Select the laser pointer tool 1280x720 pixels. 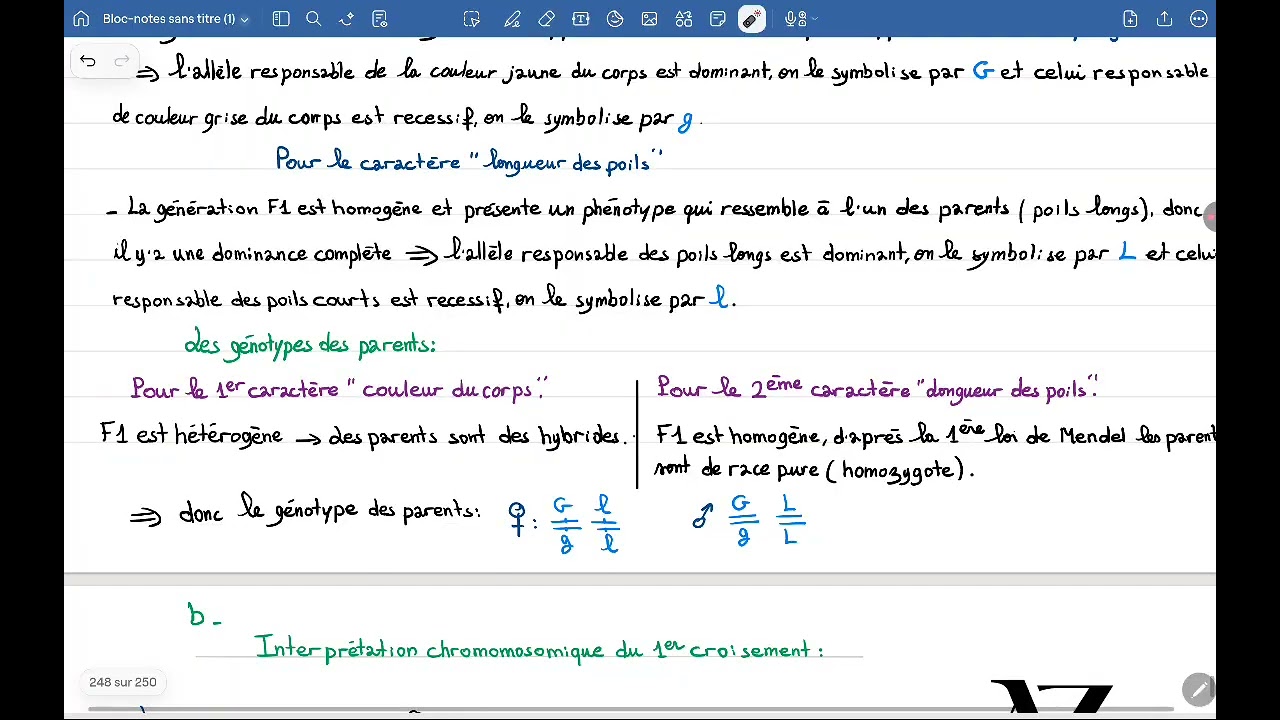pyautogui.click(x=752, y=19)
